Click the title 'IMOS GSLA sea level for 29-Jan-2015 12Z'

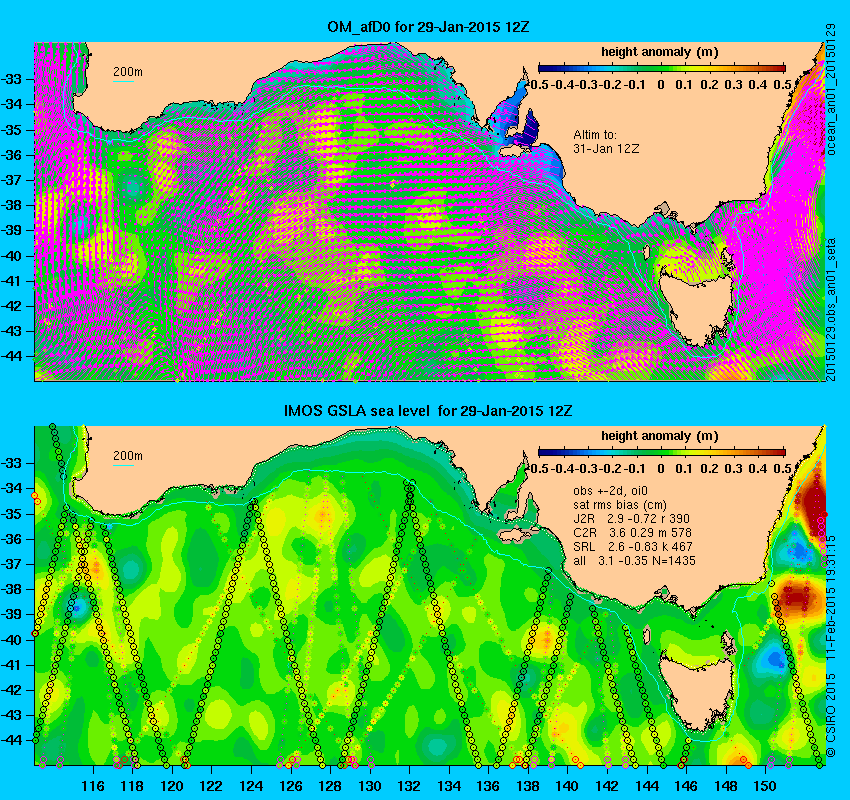pyautogui.click(x=428, y=411)
